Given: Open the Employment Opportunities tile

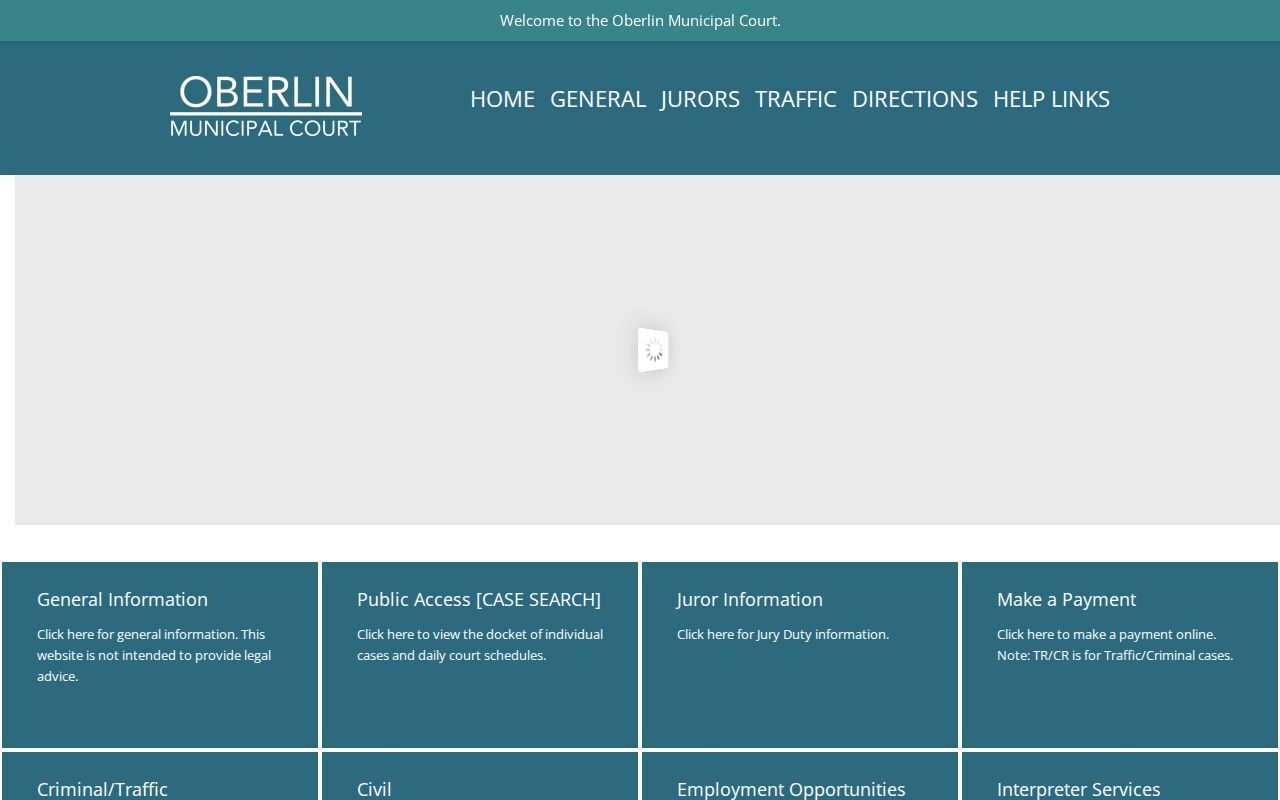Looking at the screenshot, I should pyautogui.click(x=800, y=777).
